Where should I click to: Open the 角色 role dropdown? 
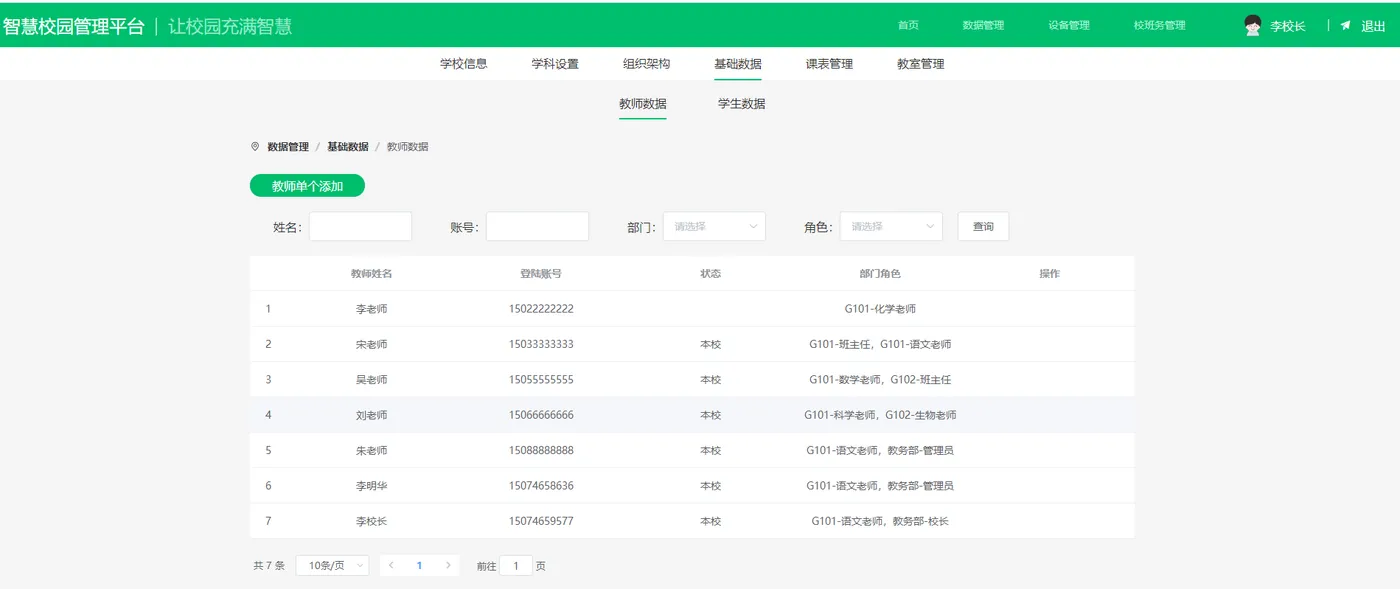890,226
